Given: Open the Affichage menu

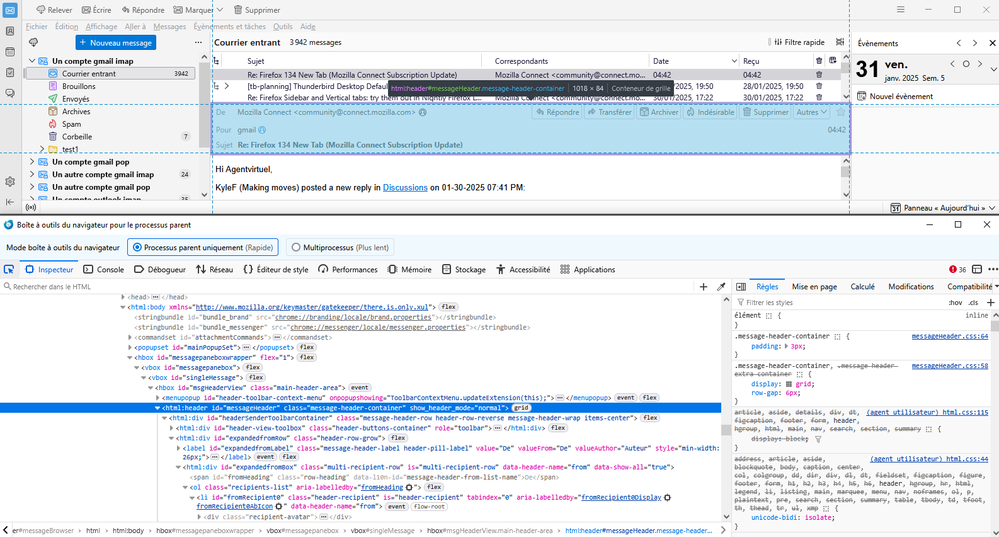Looking at the screenshot, I should click(x=101, y=27).
